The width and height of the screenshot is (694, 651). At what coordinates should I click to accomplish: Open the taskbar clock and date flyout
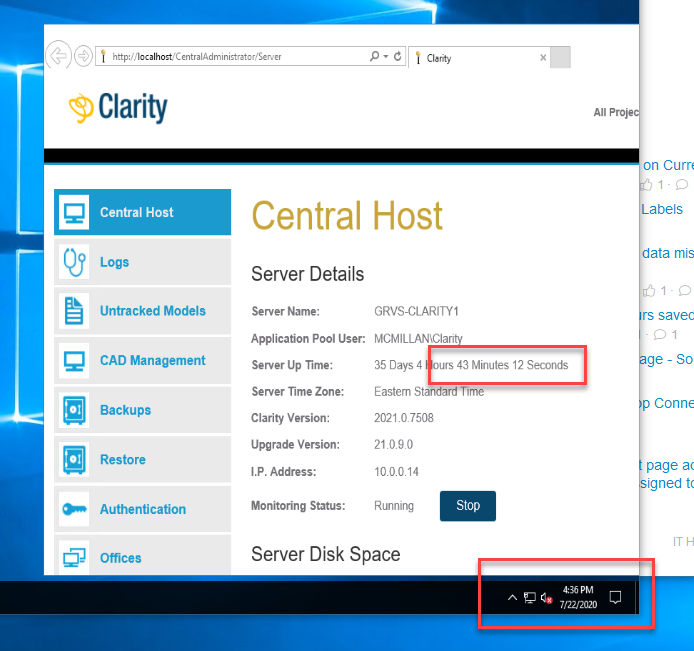[578, 598]
